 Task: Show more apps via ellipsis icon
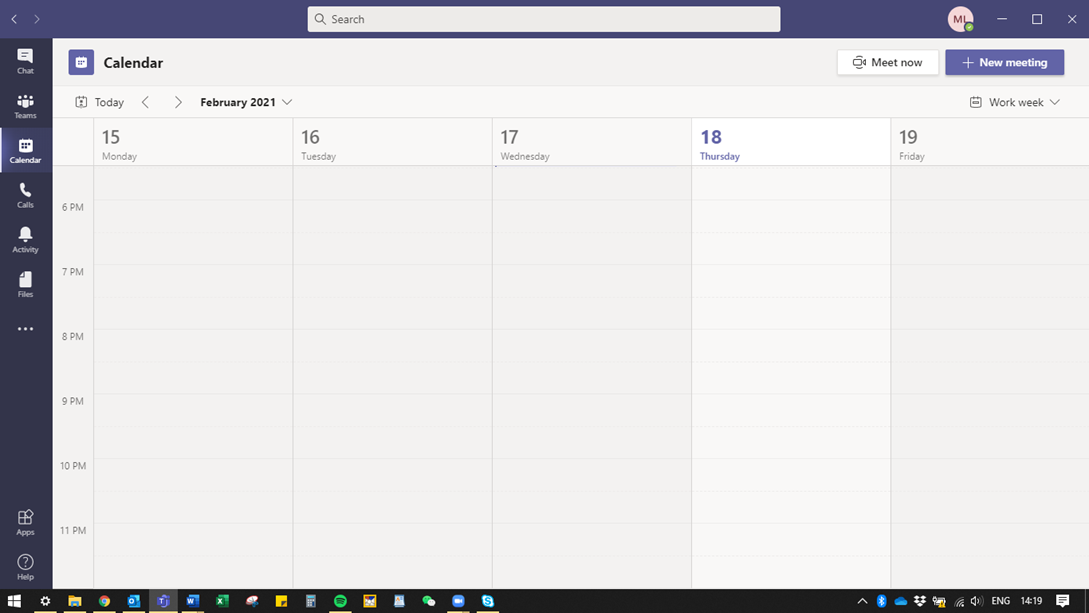(x=25, y=329)
